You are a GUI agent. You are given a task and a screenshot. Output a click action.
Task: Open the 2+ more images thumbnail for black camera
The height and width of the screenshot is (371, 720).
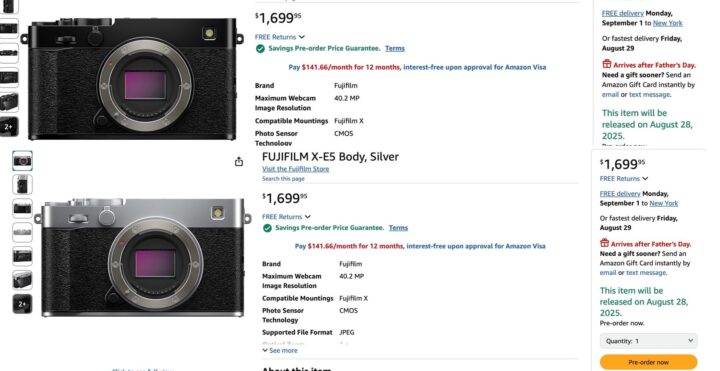point(9,127)
